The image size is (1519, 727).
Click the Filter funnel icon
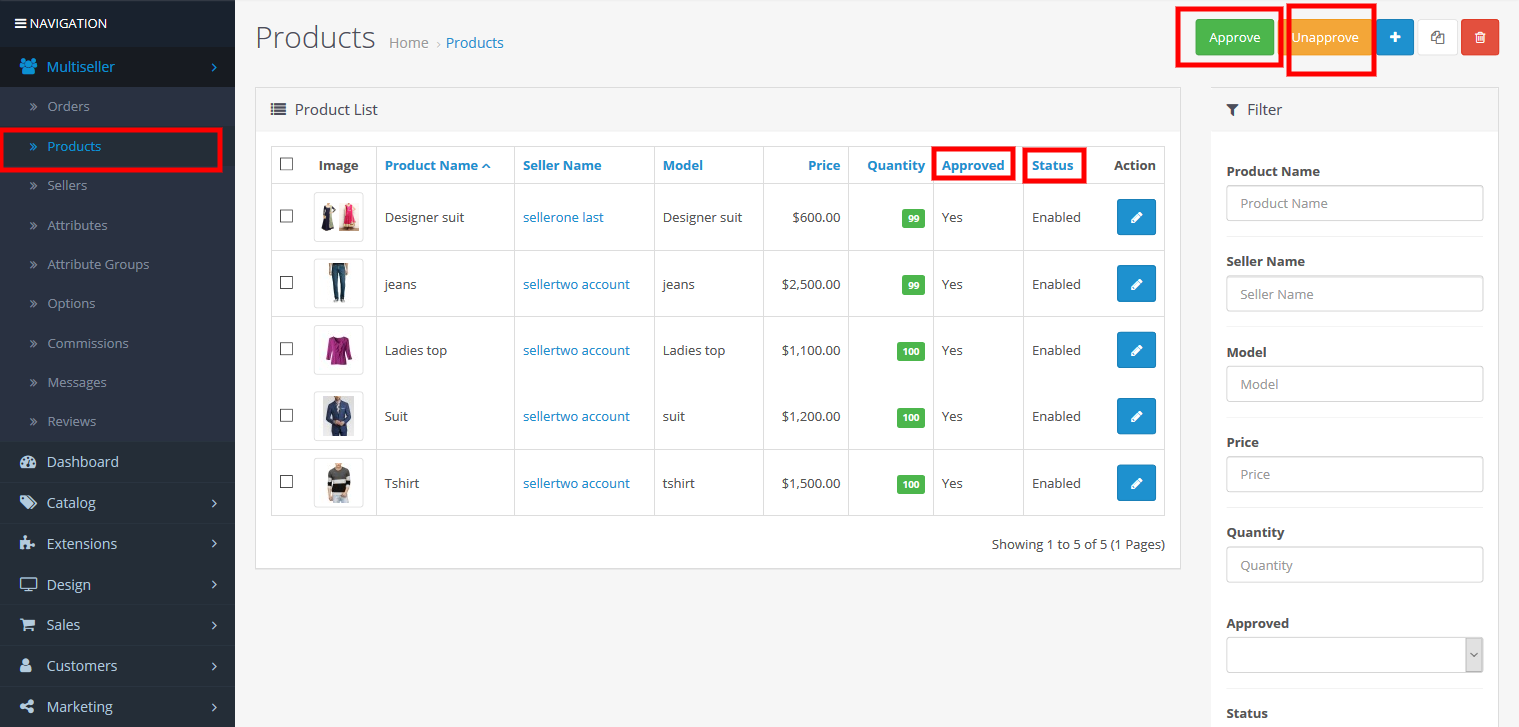(1232, 109)
